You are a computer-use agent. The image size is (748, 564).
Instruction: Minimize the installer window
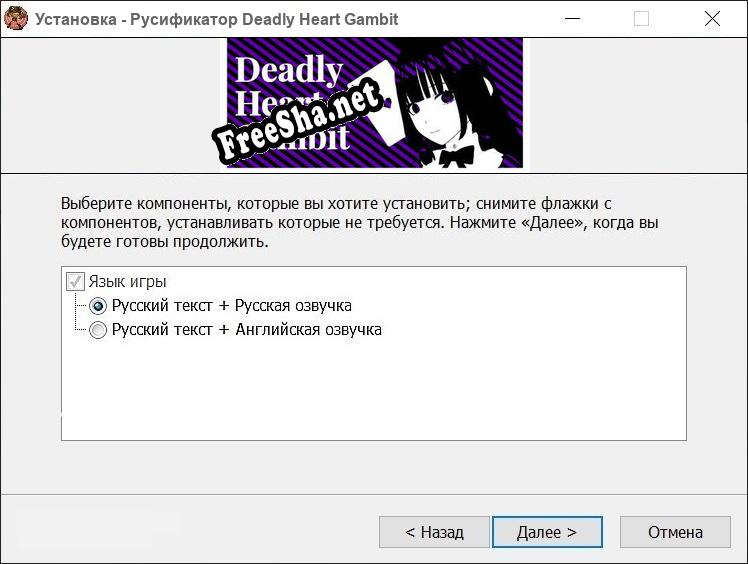572,18
